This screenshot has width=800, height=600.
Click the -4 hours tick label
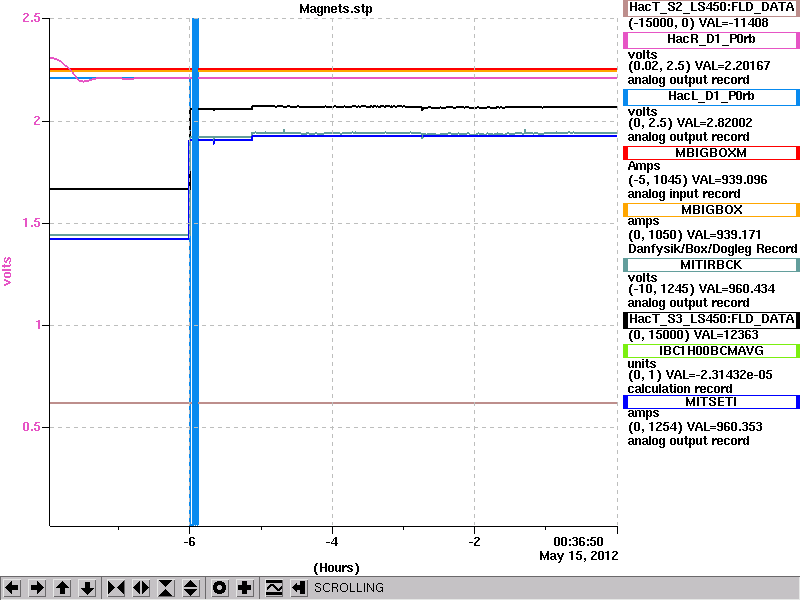coord(332,542)
